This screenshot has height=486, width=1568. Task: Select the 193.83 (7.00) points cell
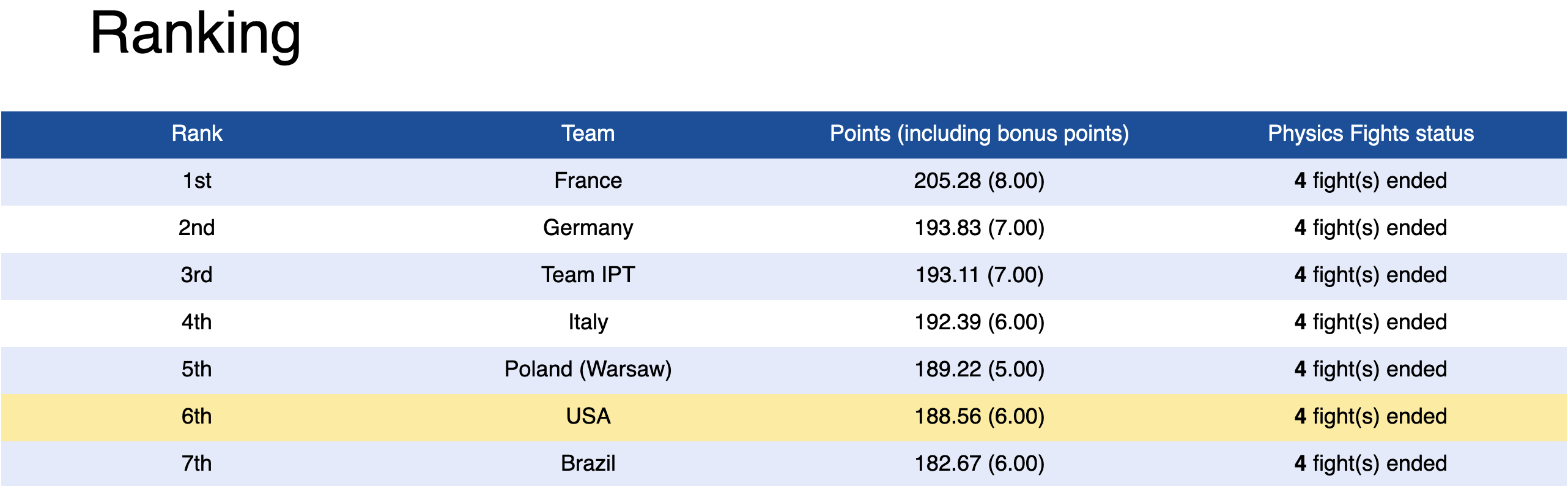coord(979,228)
